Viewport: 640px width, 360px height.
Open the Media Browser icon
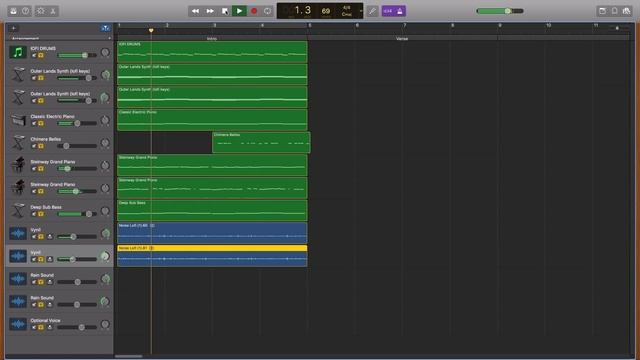pyautogui.click(x=627, y=11)
